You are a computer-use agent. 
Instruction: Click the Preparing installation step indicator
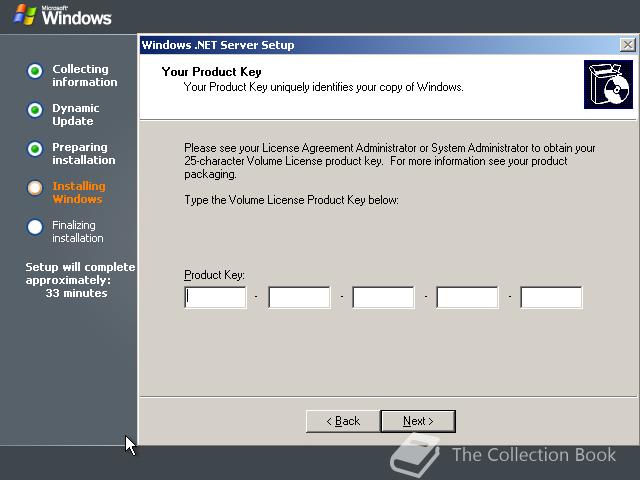coord(35,149)
